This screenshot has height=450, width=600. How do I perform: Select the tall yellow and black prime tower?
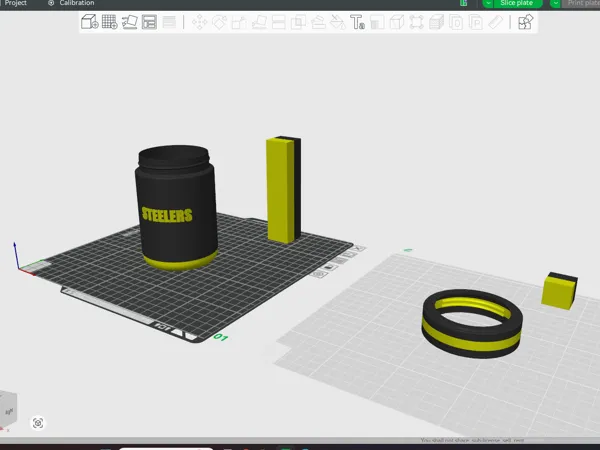(x=284, y=189)
